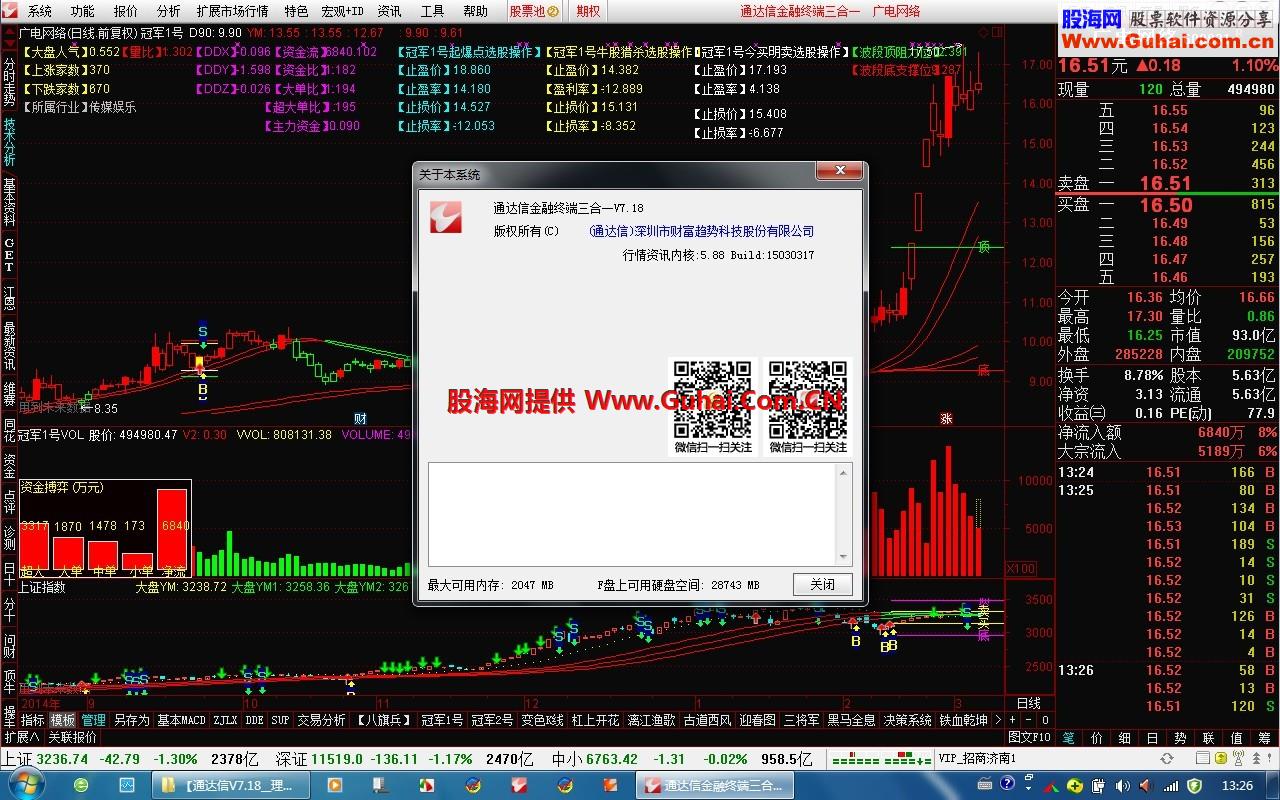
Task: Click the 股票池 button in the top bar
Action: tap(534, 11)
